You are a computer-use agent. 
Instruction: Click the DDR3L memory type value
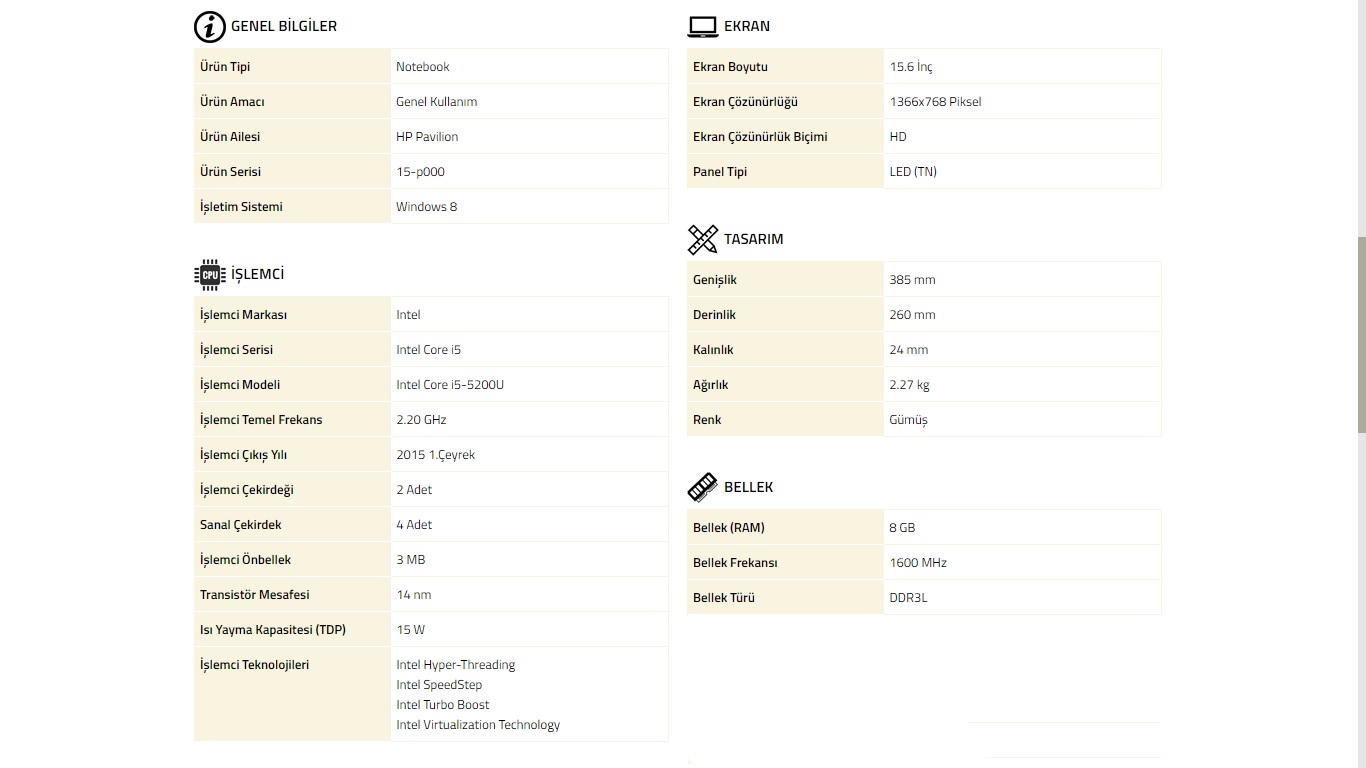click(x=908, y=598)
